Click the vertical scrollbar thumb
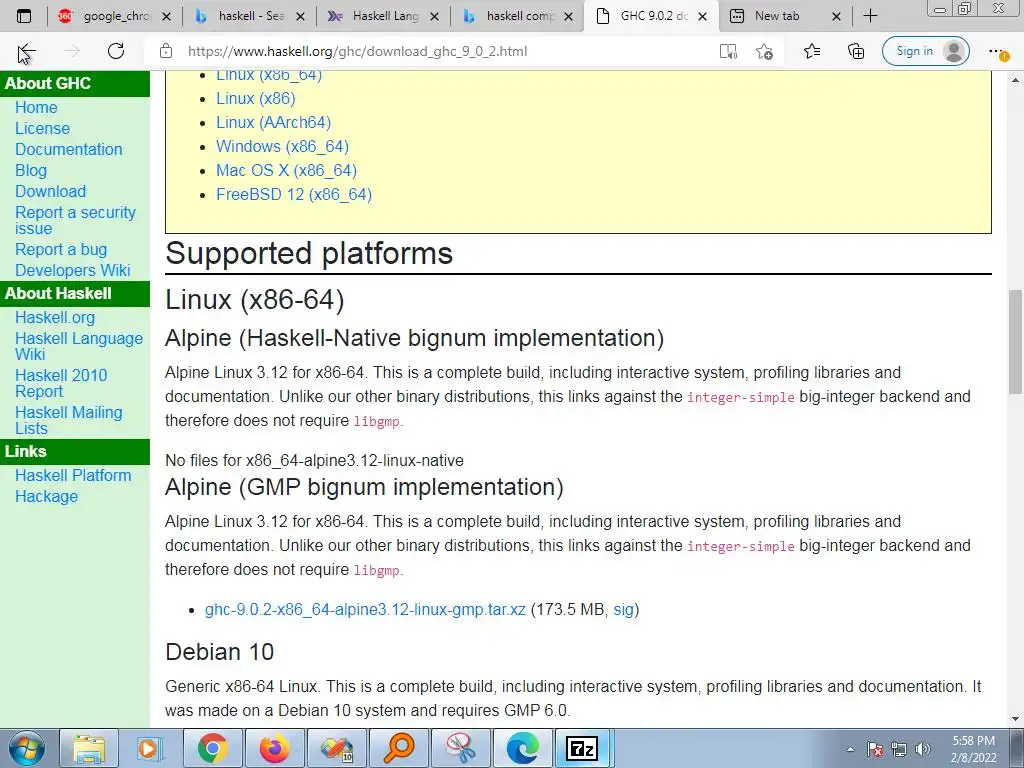This screenshot has height=768, width=1024. (x=1015, y=342)
